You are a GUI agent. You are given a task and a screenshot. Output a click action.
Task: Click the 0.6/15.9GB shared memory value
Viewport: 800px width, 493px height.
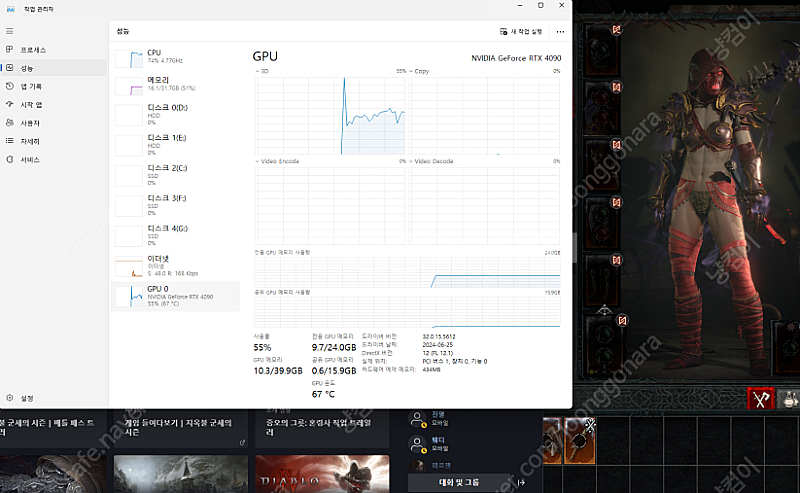coord(334,371)
